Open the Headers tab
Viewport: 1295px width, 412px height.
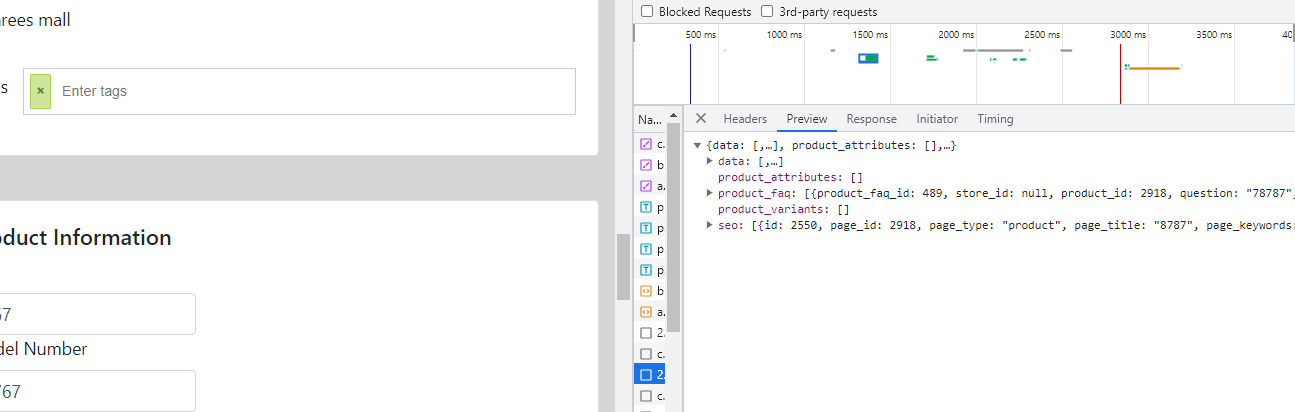coord(745,119)
